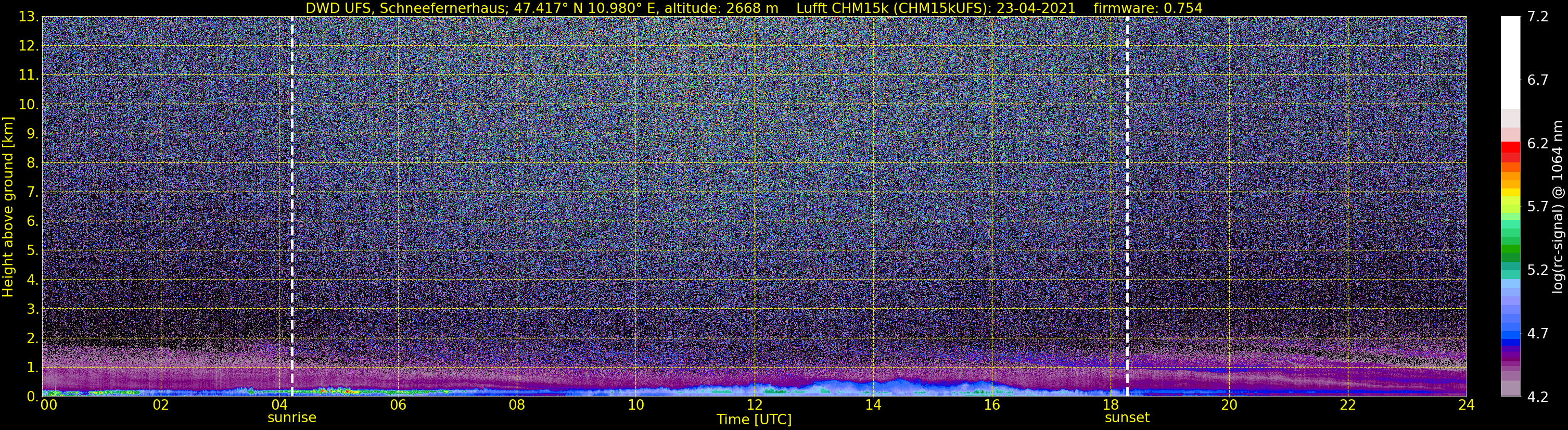Click the time axis tick label 08
This screenshot has height=430, width=1568.
[x=517, y=406]
